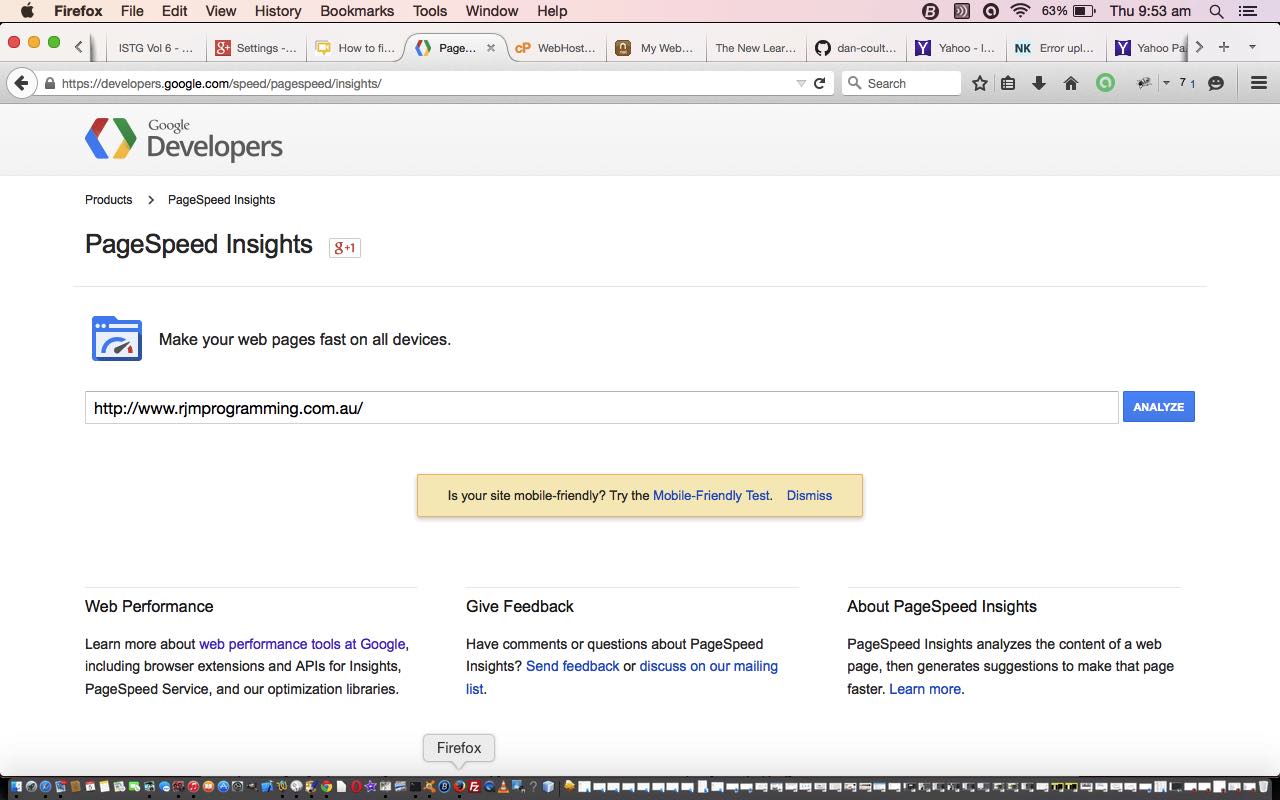Screen dimensions: 1280x800
Task: Dismiss the mobile-friendly notice
Action: pos(809,495)
